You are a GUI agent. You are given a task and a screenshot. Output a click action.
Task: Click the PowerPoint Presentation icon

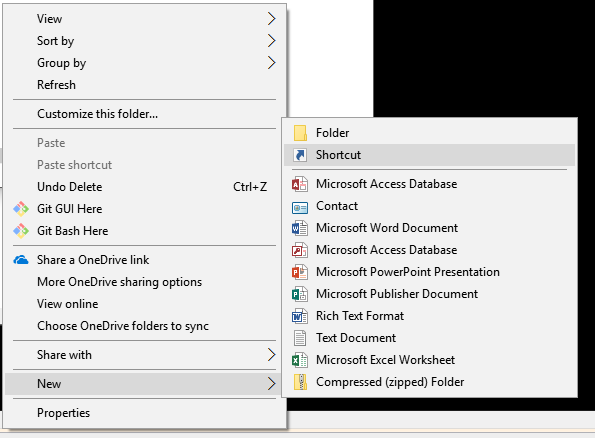tap(300, 272)
